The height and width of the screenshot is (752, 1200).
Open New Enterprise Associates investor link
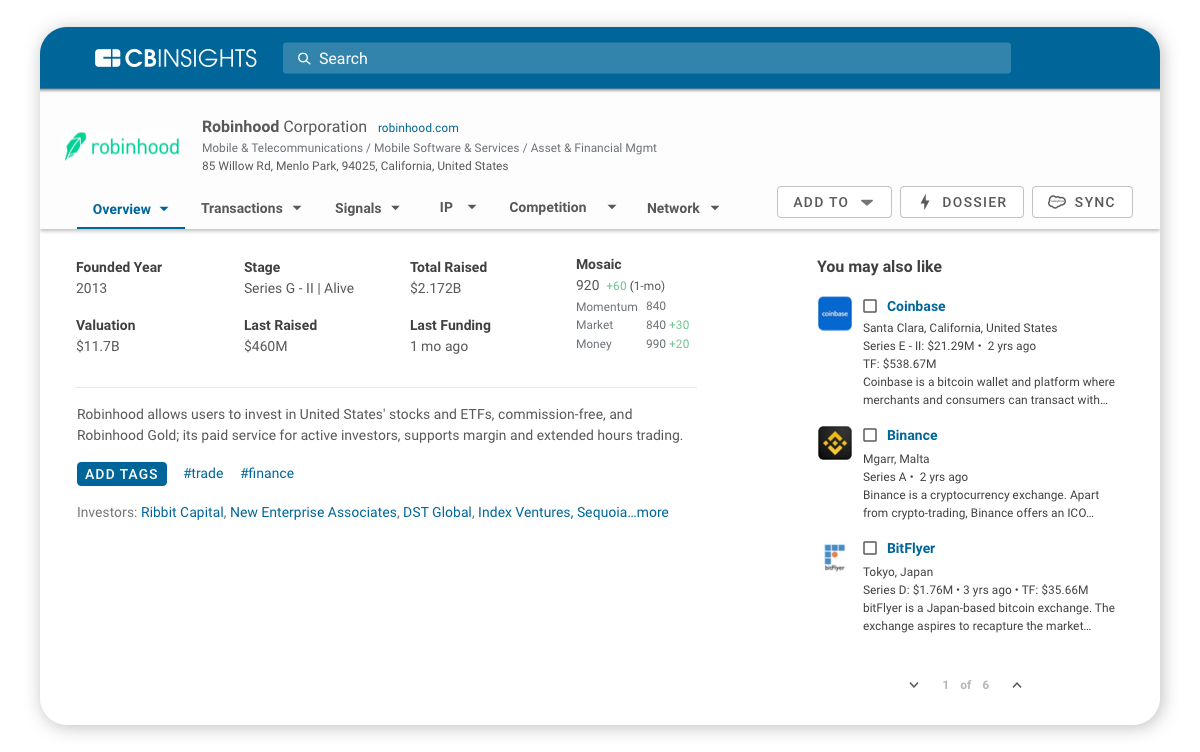(313, 512)
